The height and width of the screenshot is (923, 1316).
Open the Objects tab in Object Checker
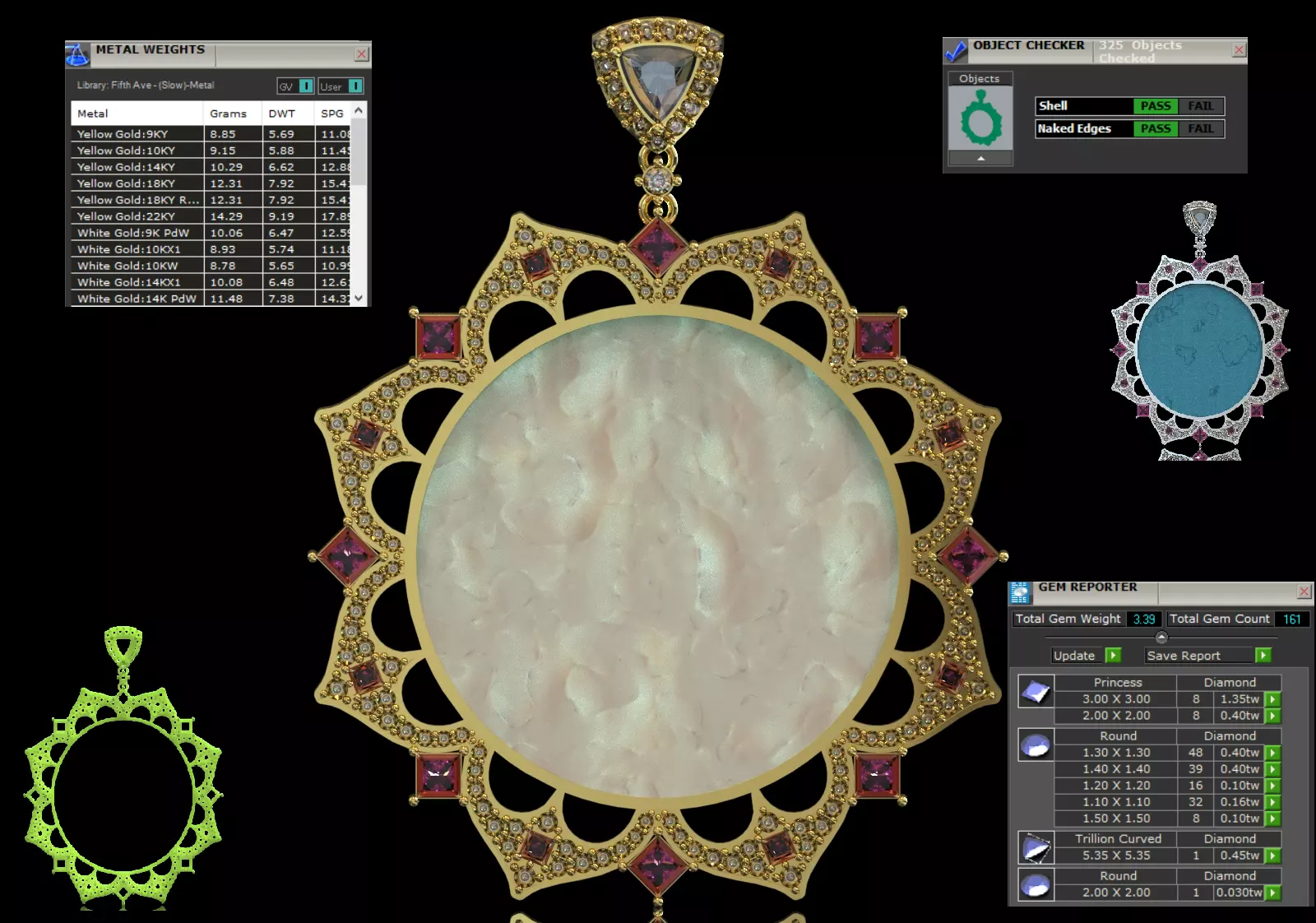pos(980,79)
